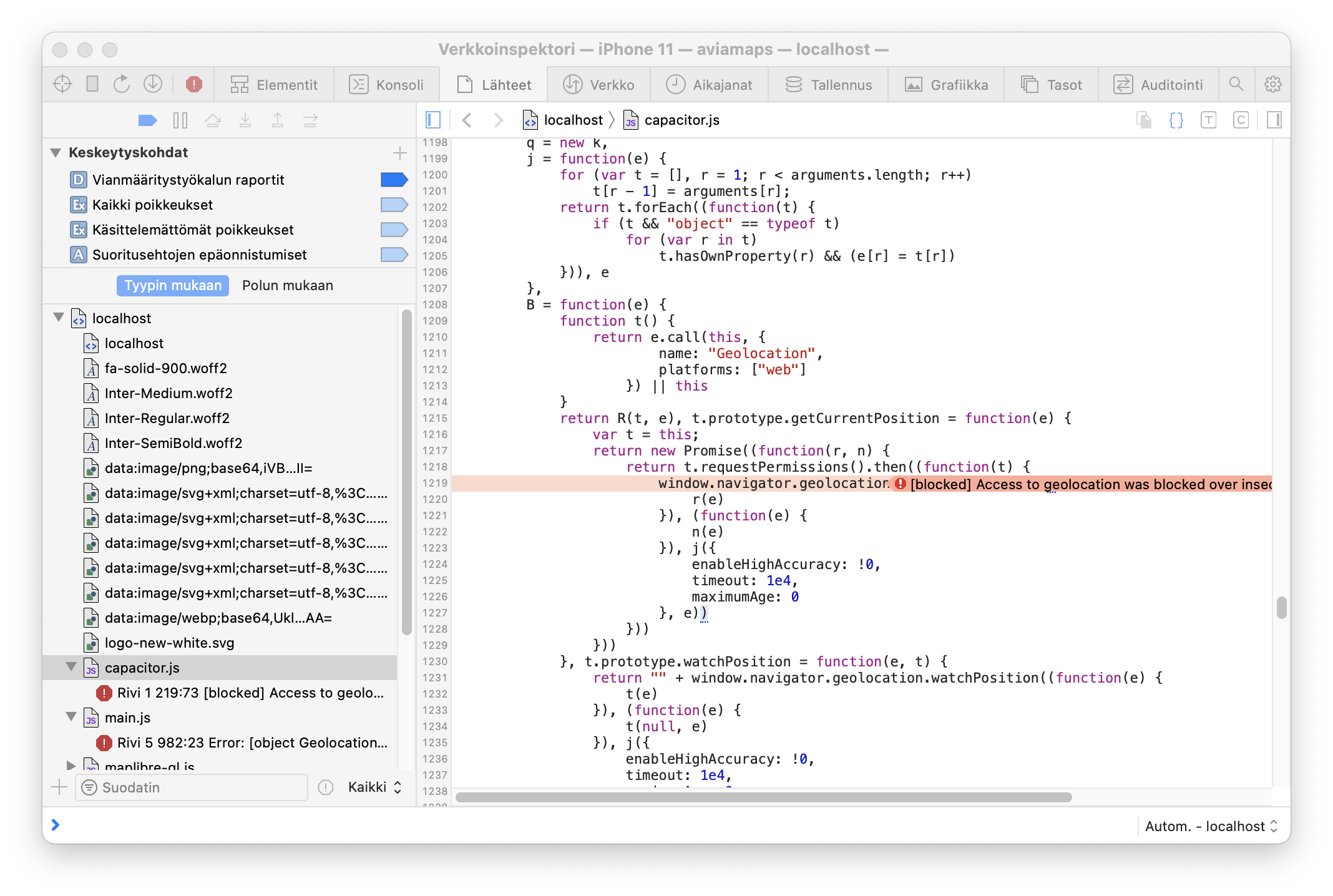Select Tyypin mukaan grouping
1333x896 pixels.
coord(173,285)
